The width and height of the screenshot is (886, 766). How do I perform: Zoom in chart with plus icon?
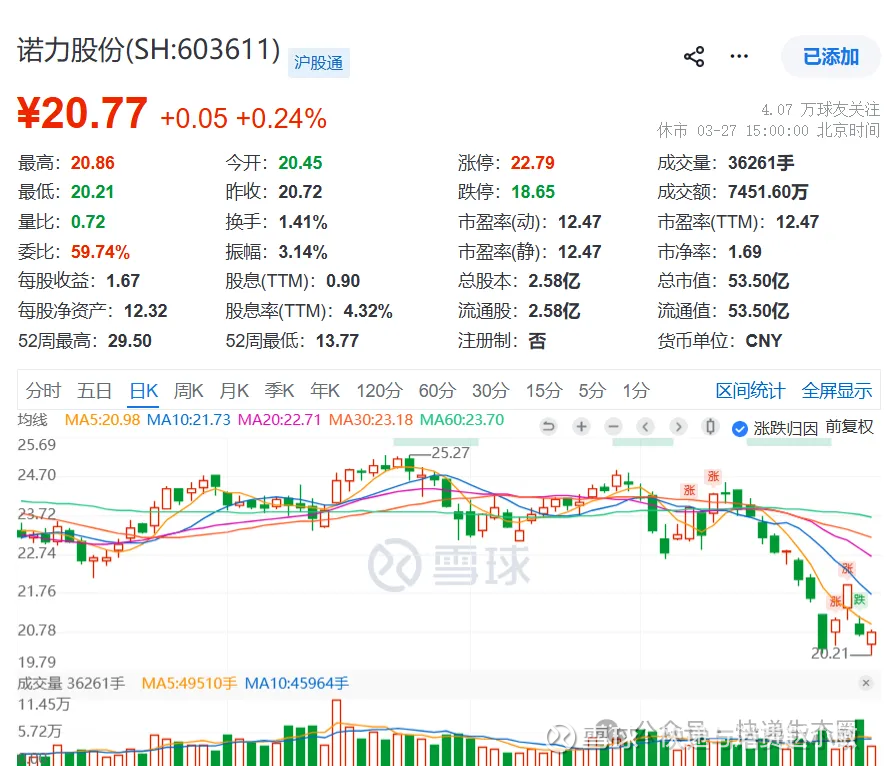coord(581,426)
